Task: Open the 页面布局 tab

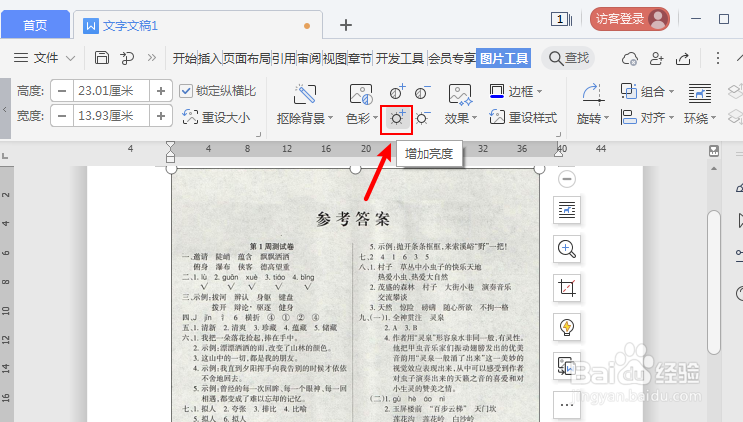Action: coord(246,58)
